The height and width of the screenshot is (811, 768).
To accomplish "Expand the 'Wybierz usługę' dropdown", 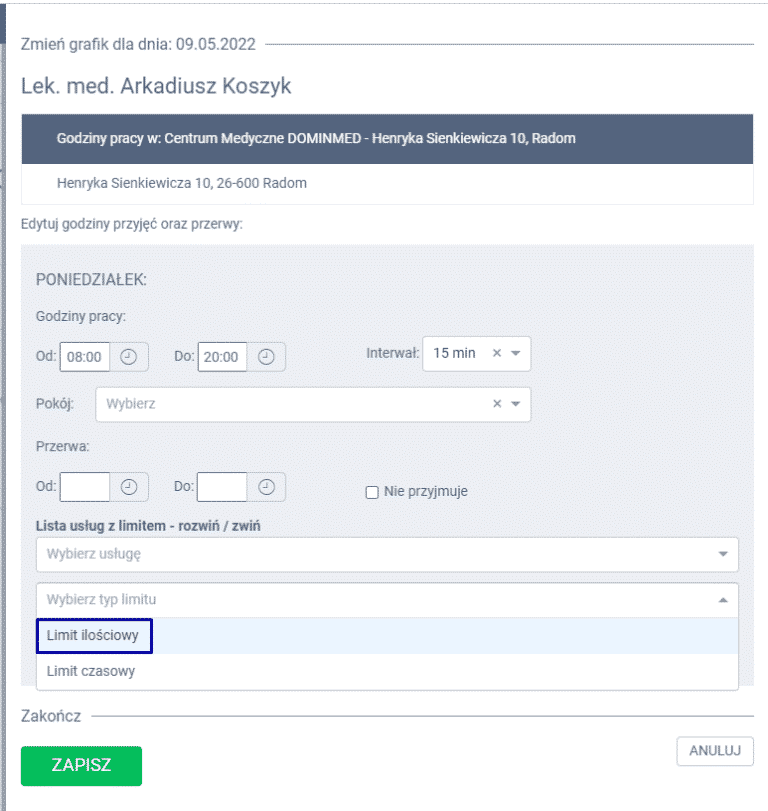I will [722, 554].
